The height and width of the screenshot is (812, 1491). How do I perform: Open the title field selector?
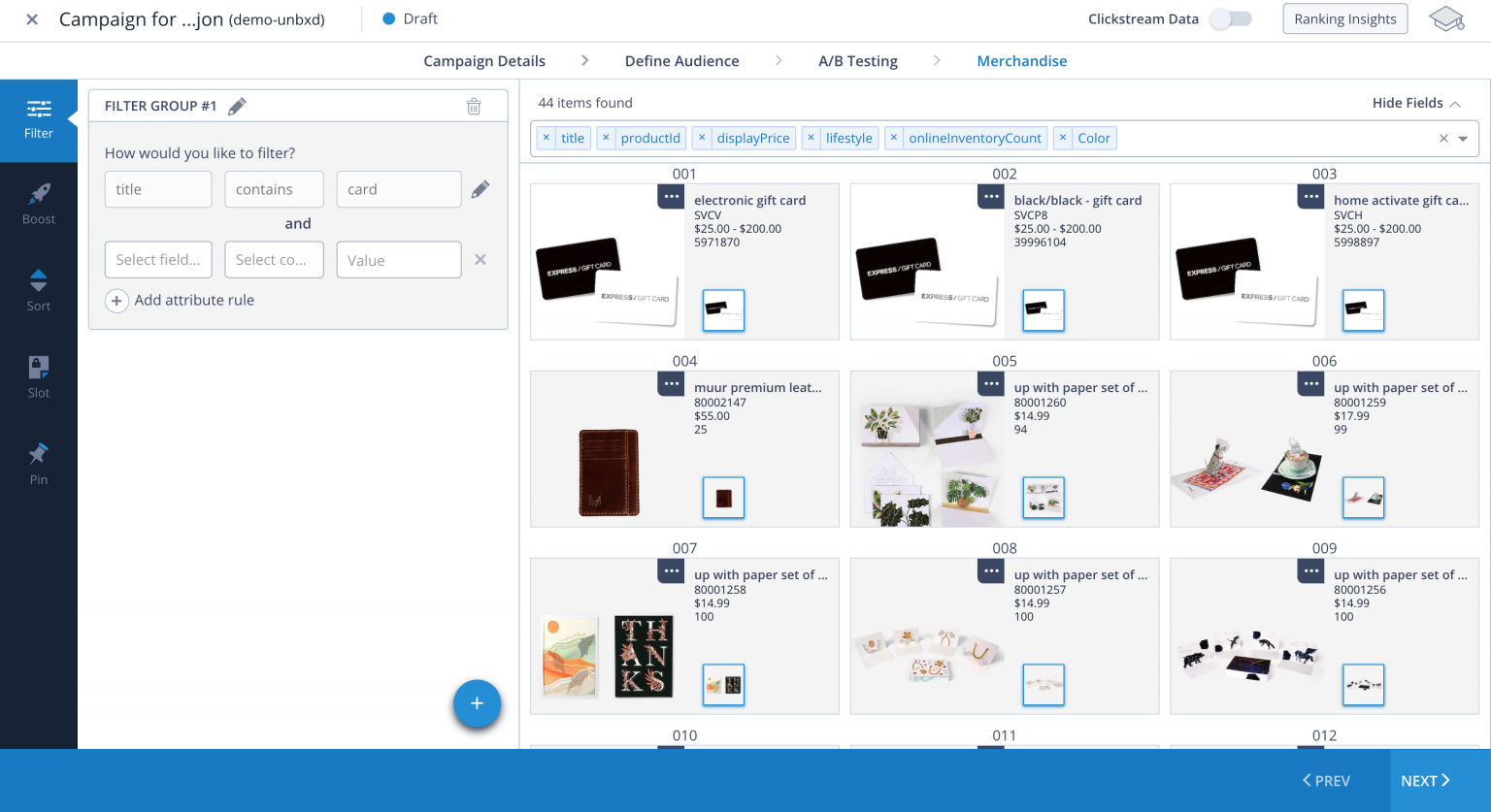(158, 189)
